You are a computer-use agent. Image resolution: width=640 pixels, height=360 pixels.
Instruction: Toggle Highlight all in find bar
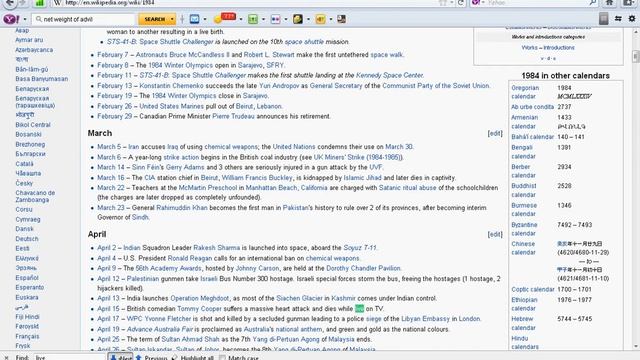(x=193, y=358)
